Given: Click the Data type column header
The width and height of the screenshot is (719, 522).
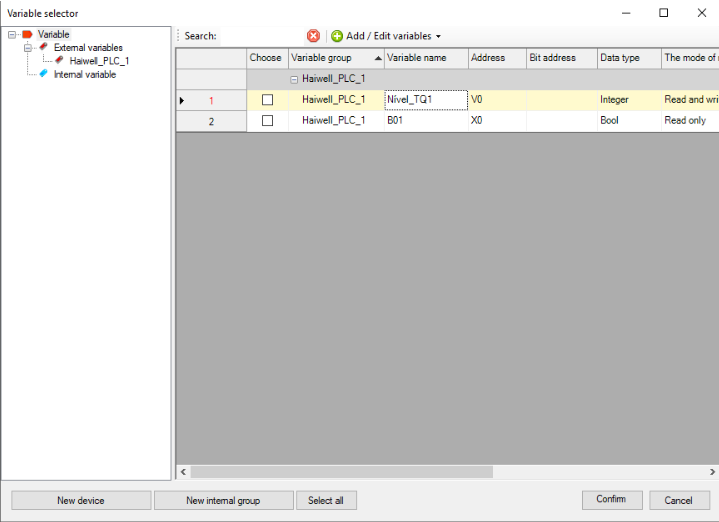Looking at the screenshot, I should pos(628,58).
